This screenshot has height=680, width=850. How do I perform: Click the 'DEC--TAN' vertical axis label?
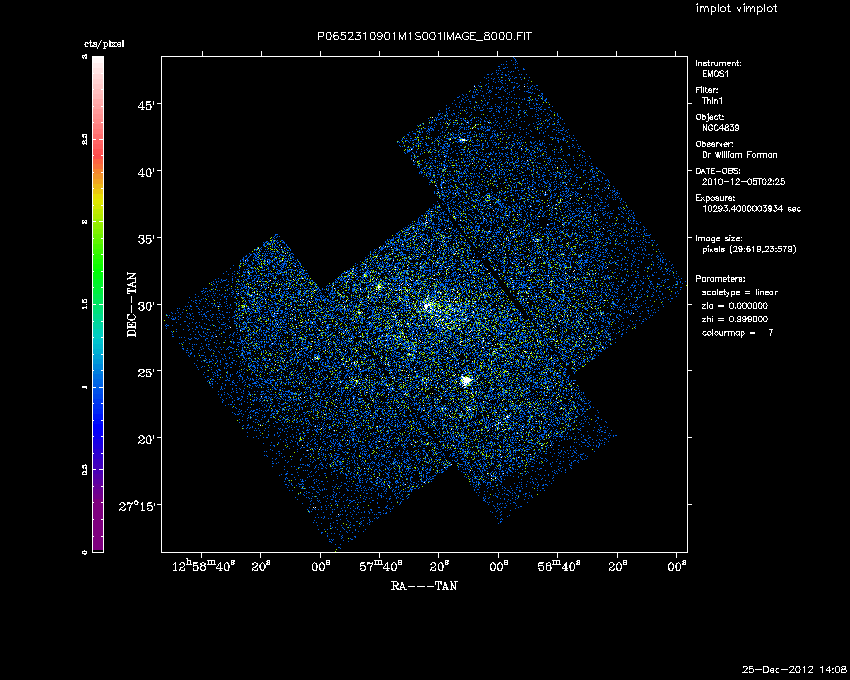coord(132,305)
